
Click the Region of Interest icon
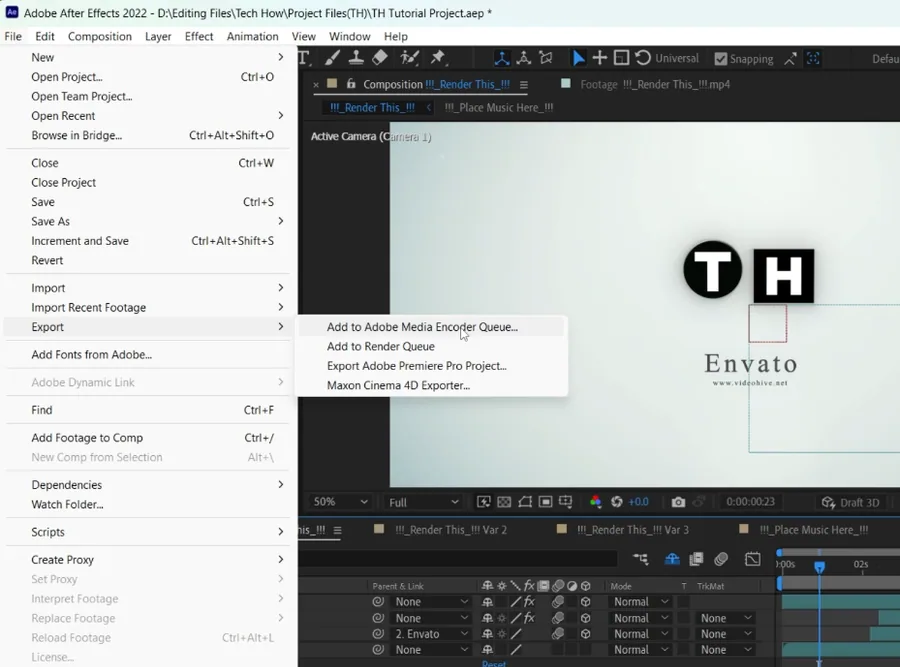[545, 502]
